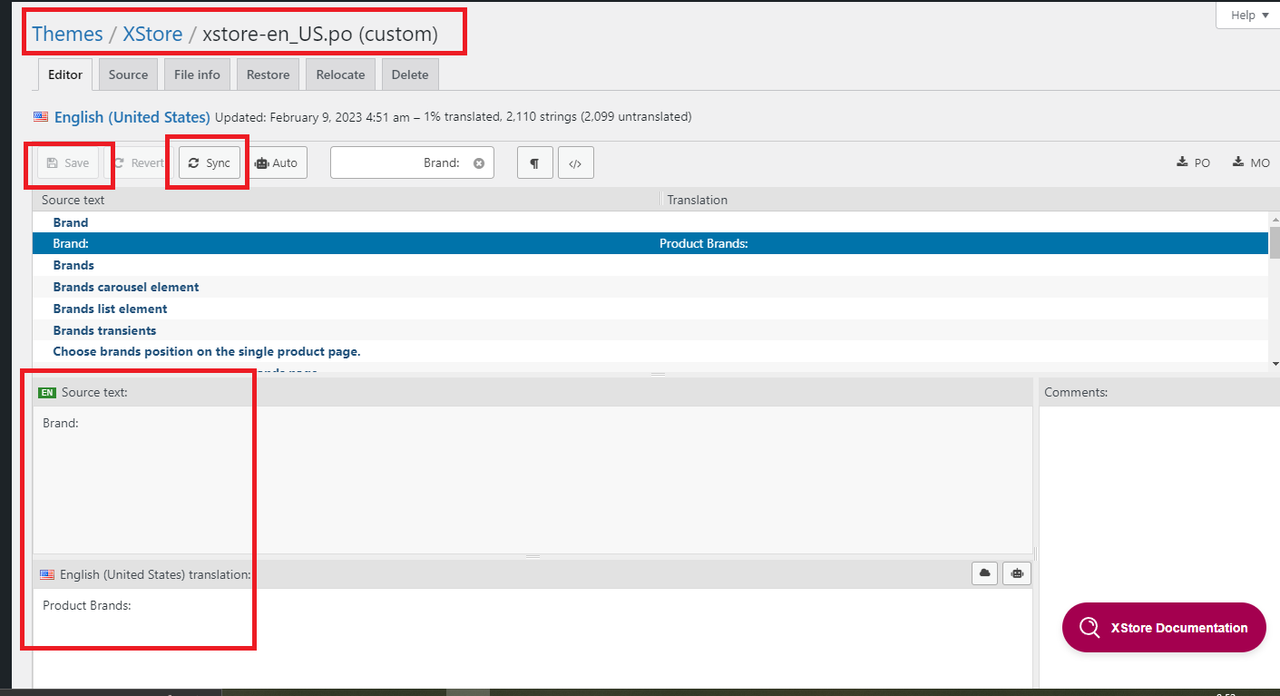The image size is (1280, 696).
Task: Switch to the Source tab
Action: tap(128, 75)
